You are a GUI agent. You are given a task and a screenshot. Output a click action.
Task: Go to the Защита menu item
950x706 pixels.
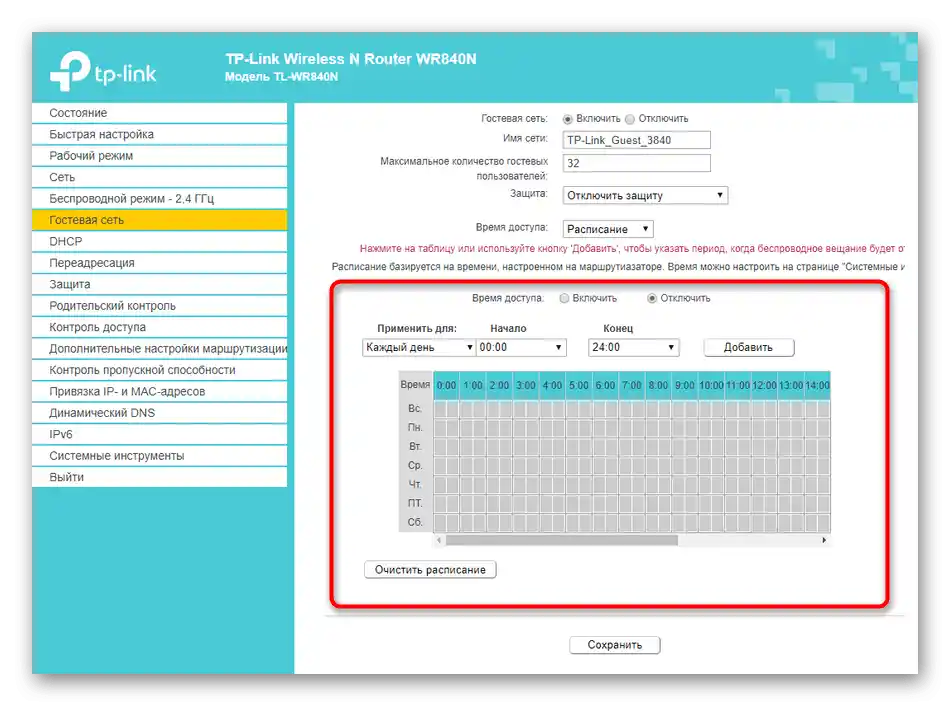click(x=159, y=284)
